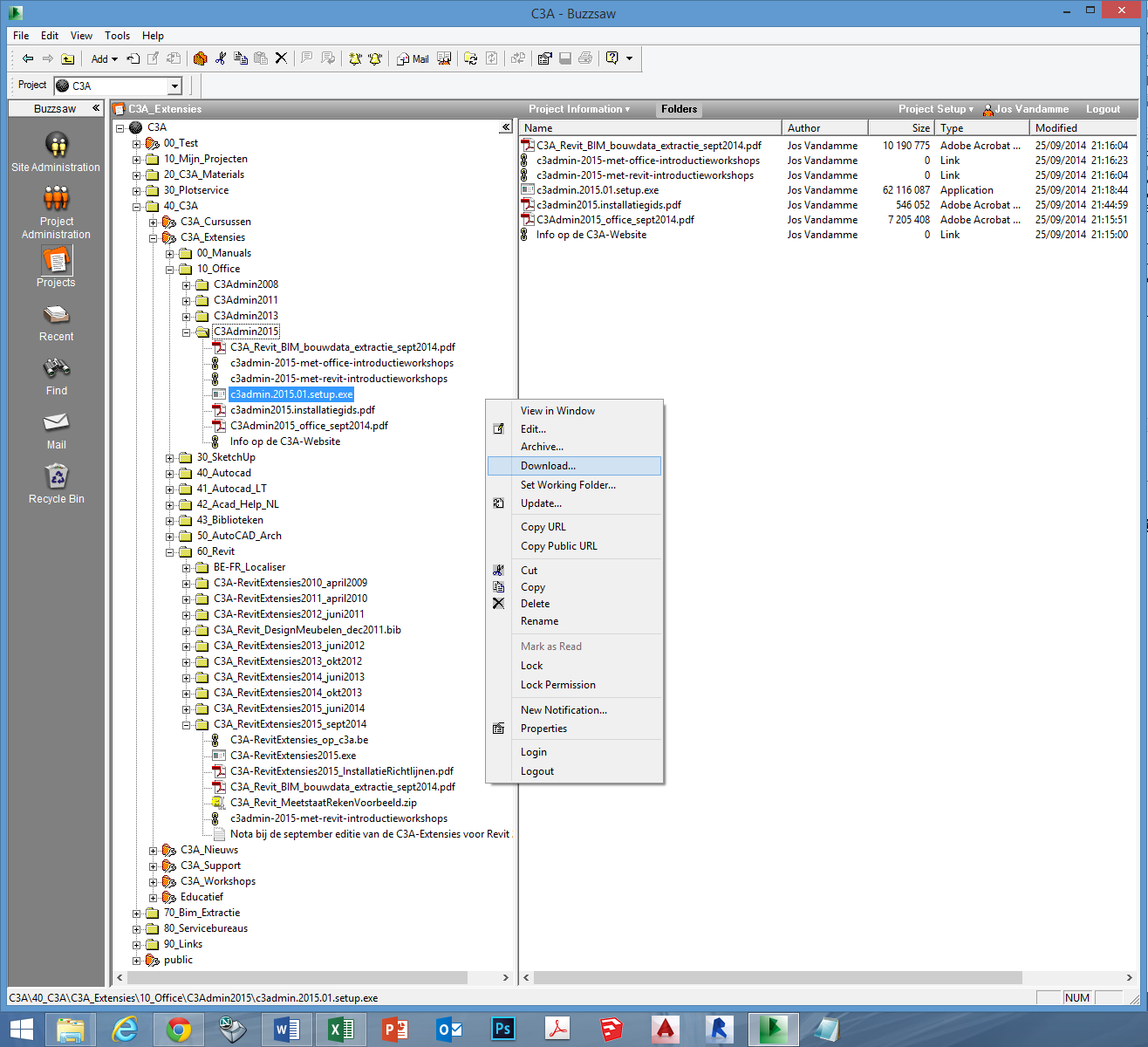1148x1047 pixels.
Task: Open the Recycle Bin in sidebar
Action: tap(56, 484)
